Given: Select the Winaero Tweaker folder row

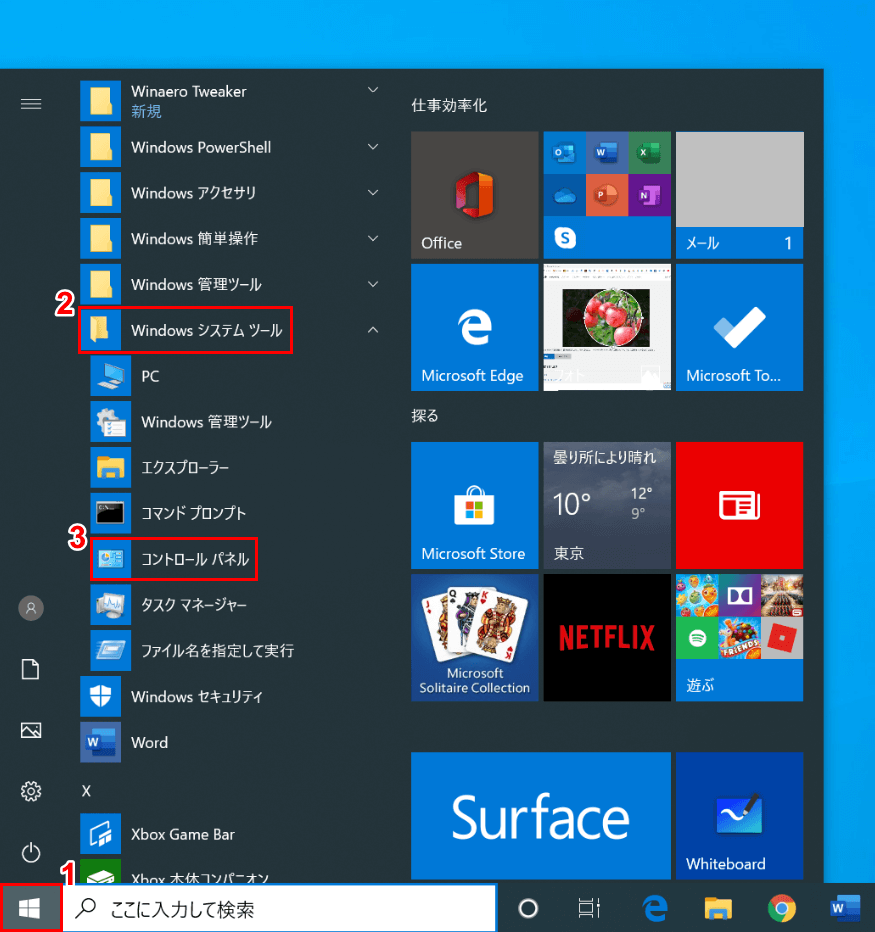Looking at the screenshot, I should coord(233,101).
